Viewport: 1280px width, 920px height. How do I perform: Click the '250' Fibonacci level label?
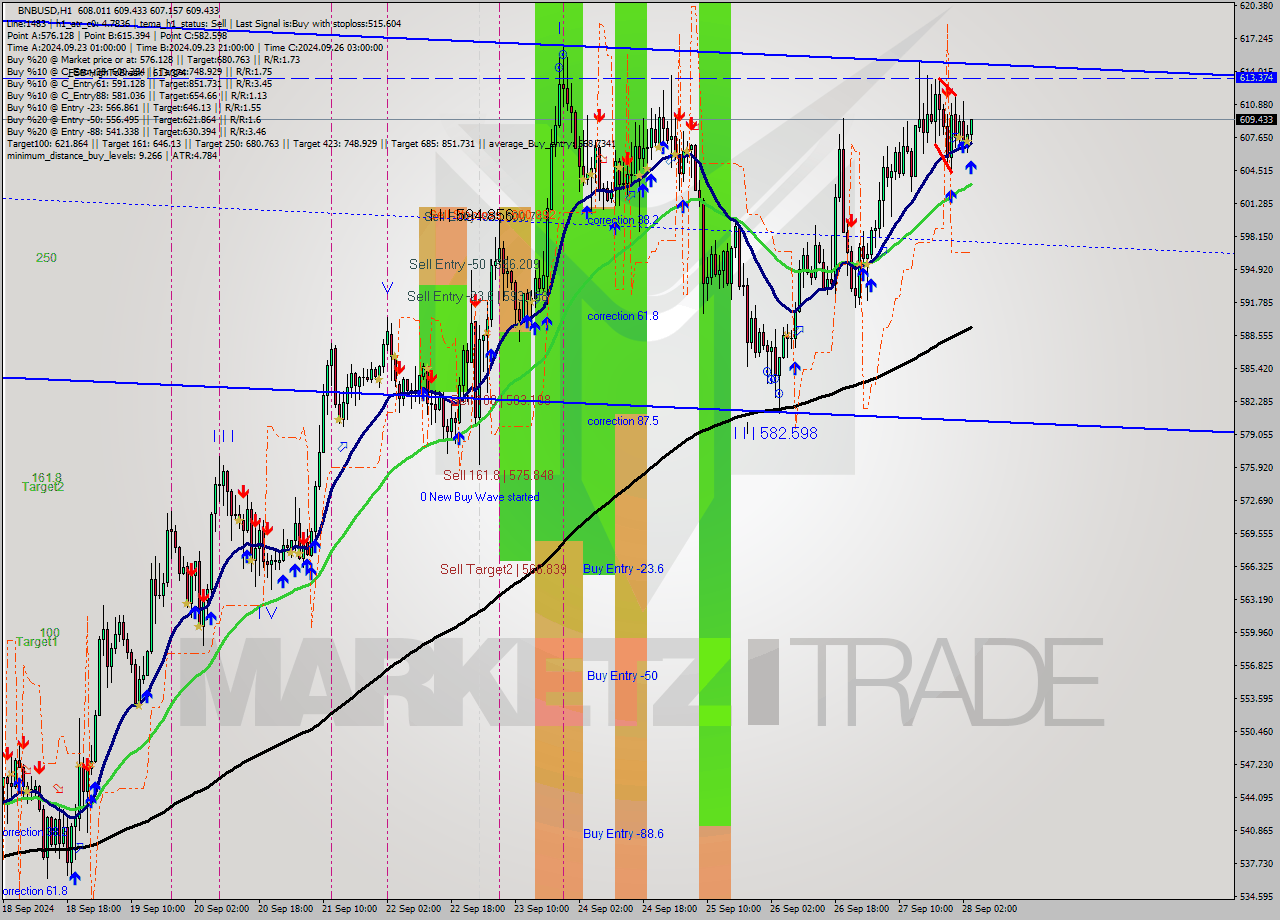click(46, 258)
